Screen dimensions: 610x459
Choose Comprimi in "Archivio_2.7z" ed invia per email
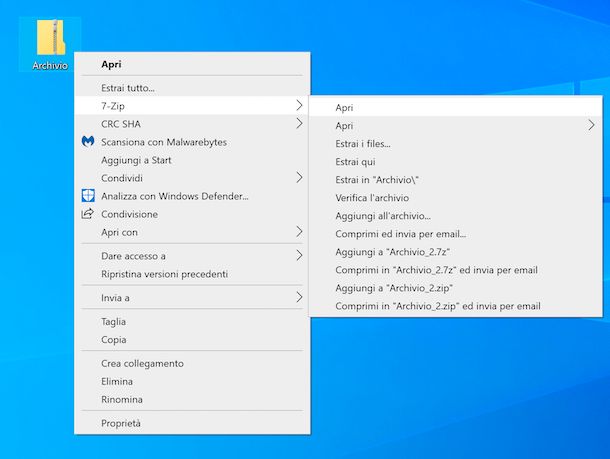point(456,270)
